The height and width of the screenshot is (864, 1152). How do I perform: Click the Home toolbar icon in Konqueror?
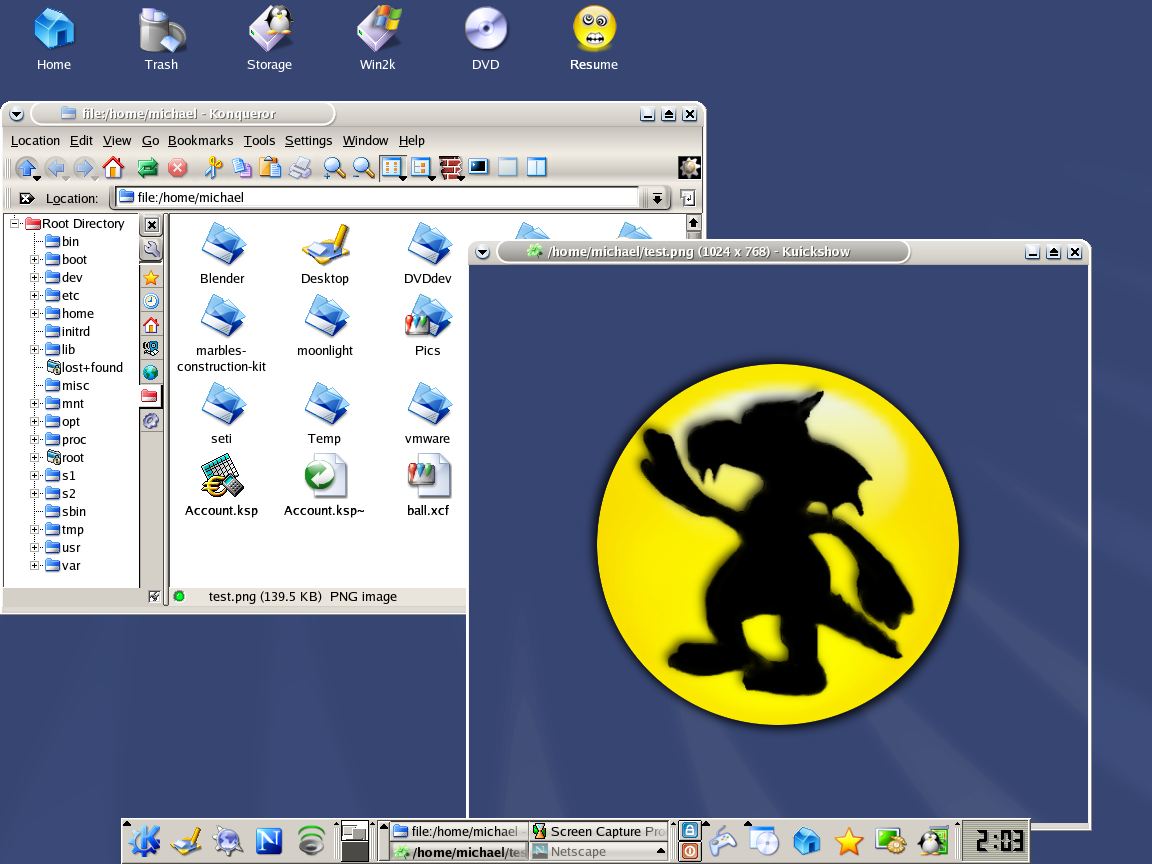click(113, 168)
